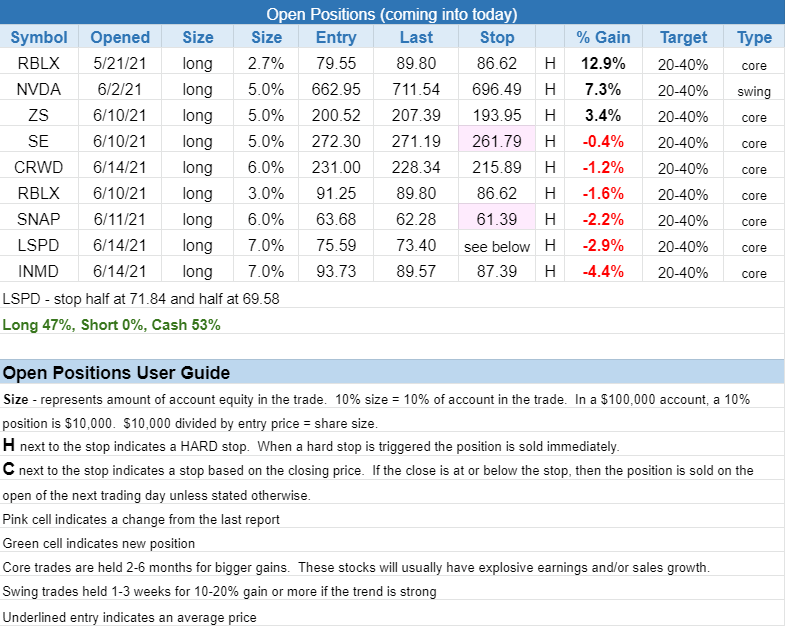Select the ZS symbol cell
Screen dimensions: 785x626
click(39, 115)
